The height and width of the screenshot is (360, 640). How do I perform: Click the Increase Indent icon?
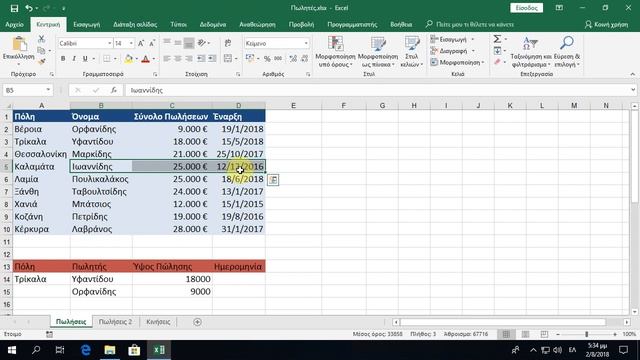(x=212, y=59)
